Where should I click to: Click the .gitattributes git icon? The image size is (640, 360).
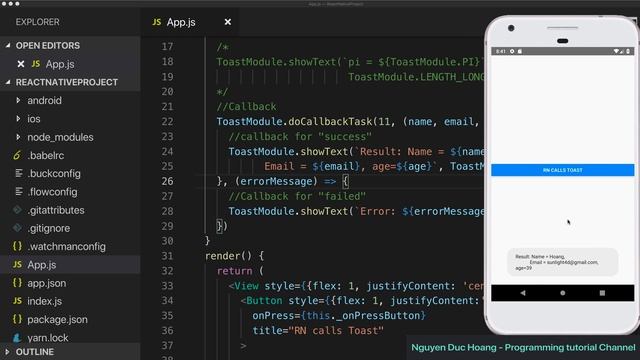[x=17, y=210]
